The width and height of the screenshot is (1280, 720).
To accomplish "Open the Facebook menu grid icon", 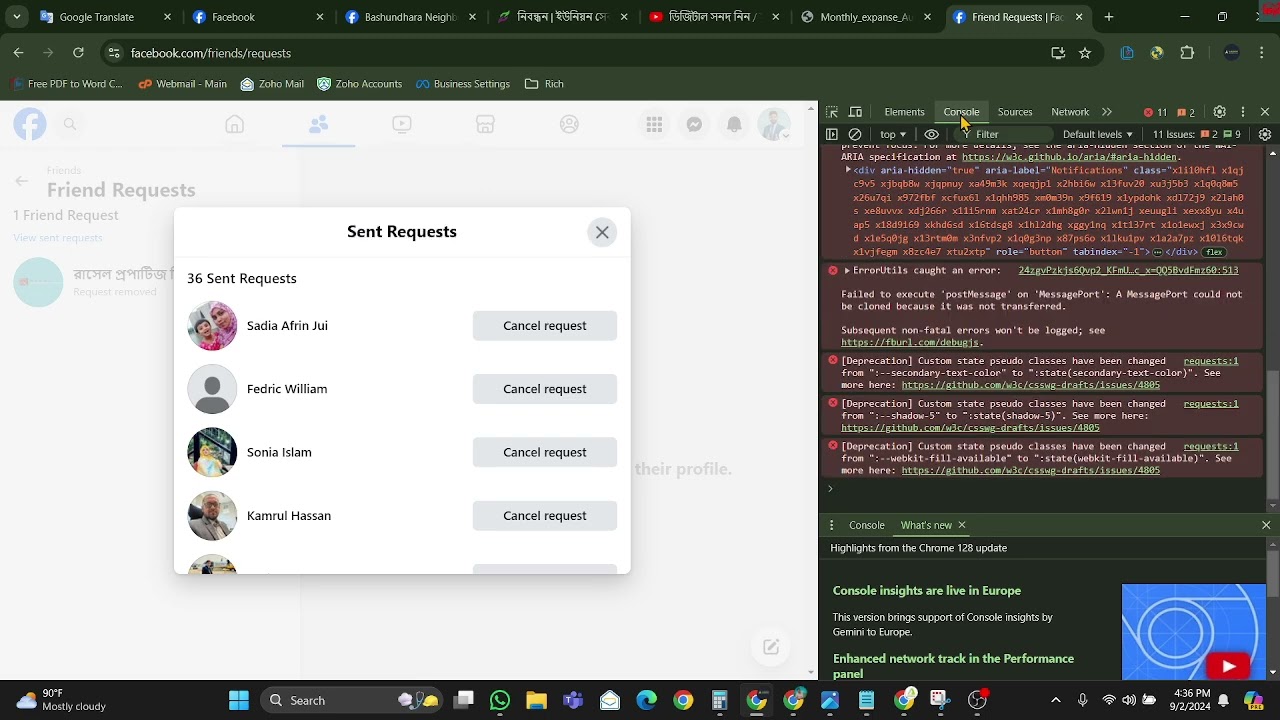I will tap(654, 124).
